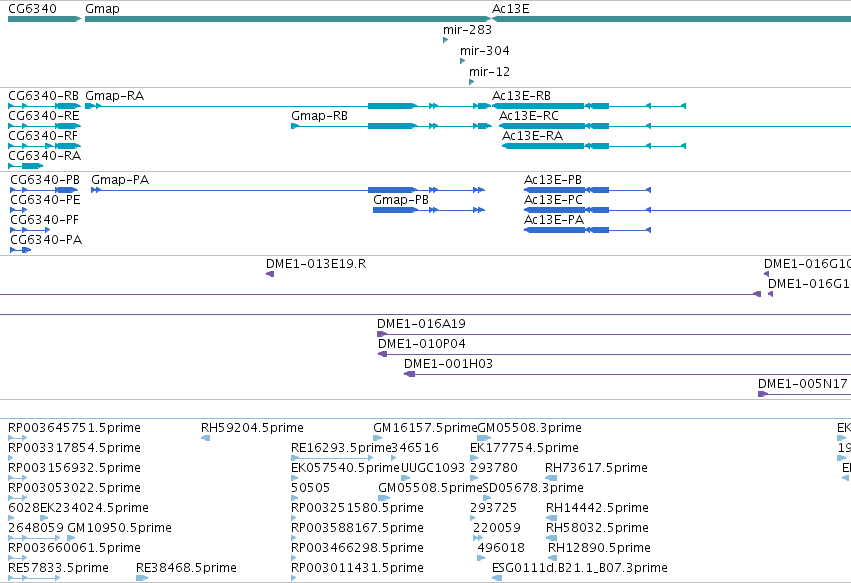Select transcript Ac13E-RC label
This screenshot has width=851, height=583.
[529, 116]
